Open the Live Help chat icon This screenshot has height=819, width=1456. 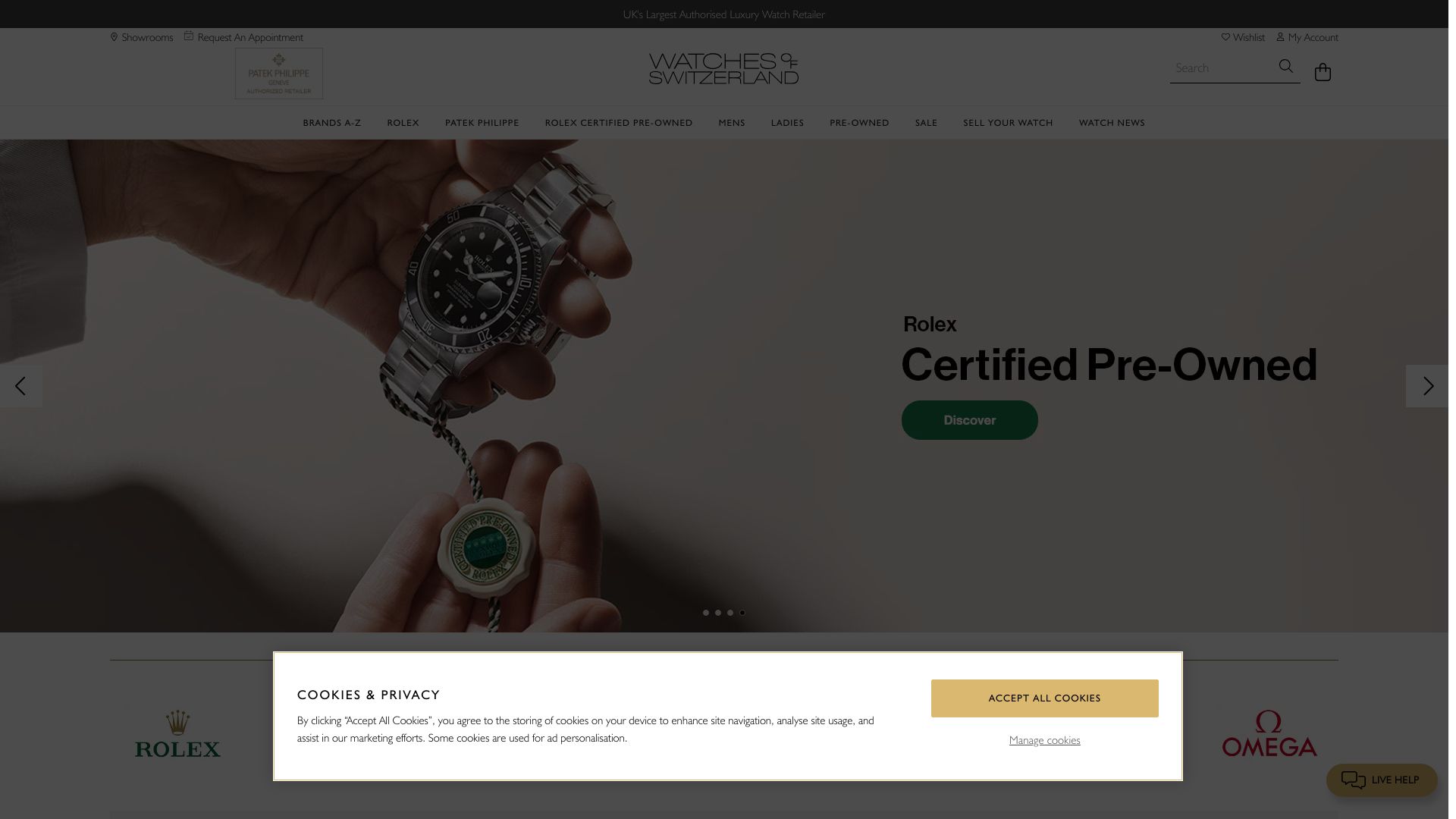(1353, 780)
